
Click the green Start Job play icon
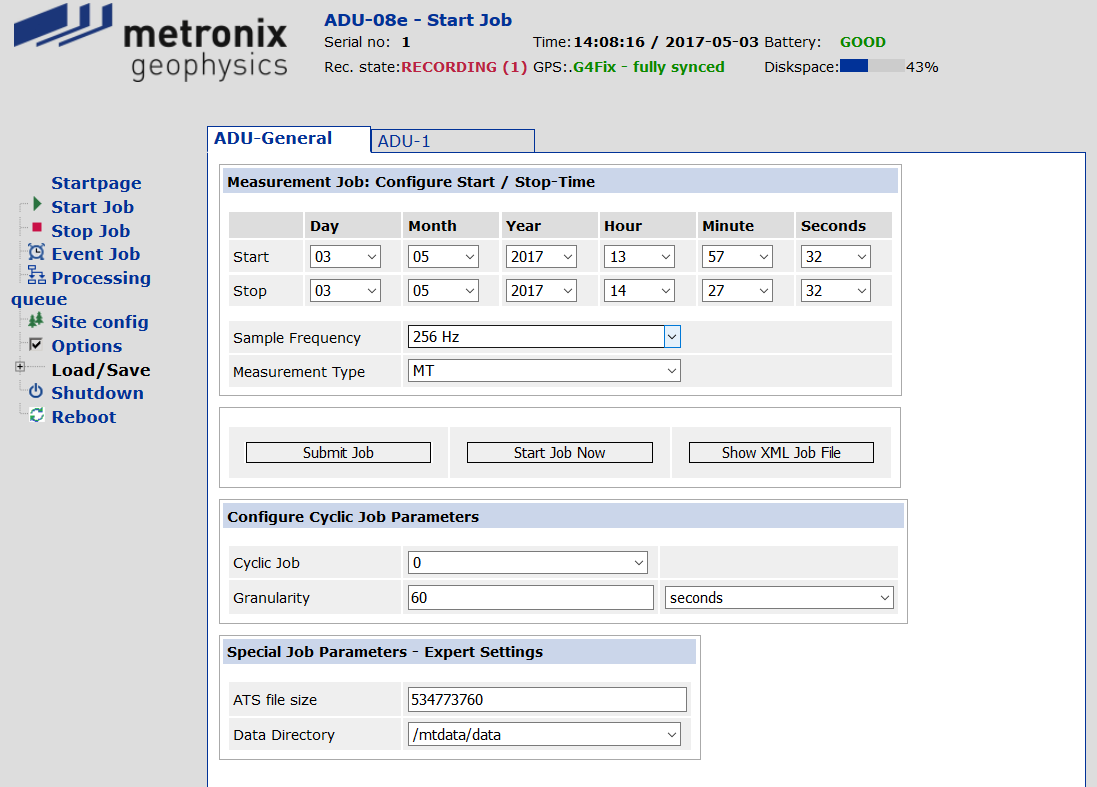click(x=37, y=204)
